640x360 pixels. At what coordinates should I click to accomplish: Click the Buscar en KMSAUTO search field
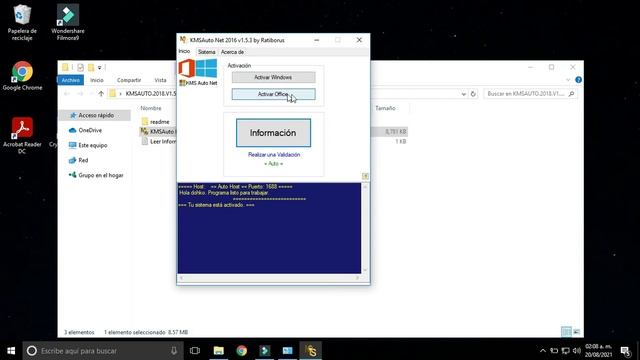[x=531, y=94]
